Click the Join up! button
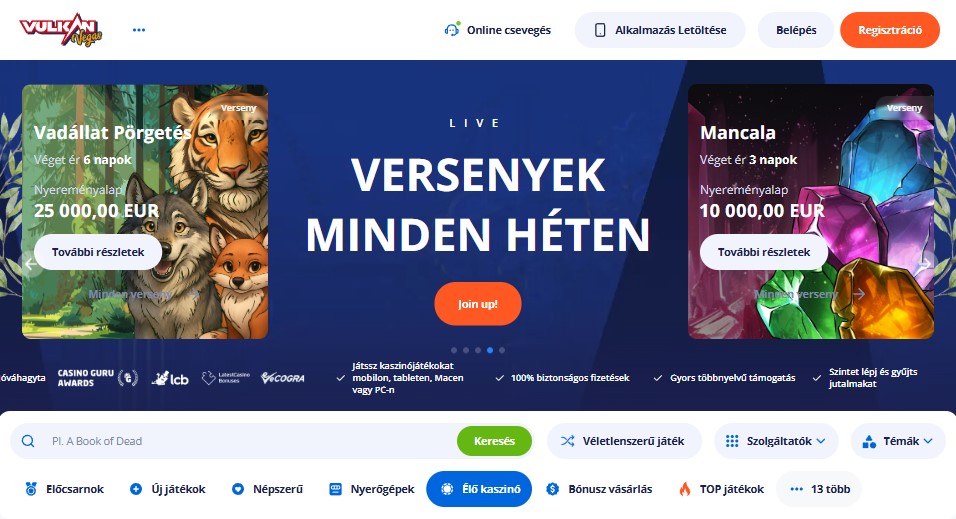The width and height of the screenshot is (956, 519). [x=477, y=304]
